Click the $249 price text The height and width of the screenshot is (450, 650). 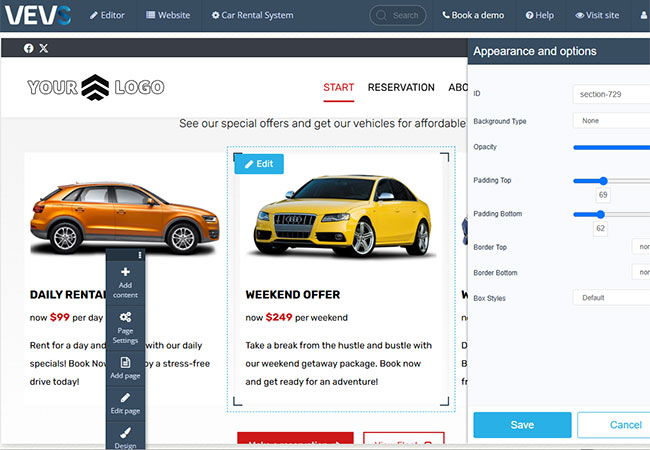(x=279, y=317)
